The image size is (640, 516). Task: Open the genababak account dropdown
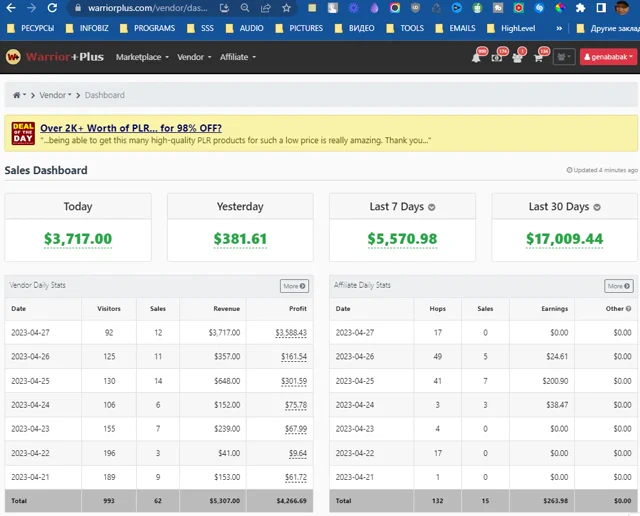[x=606, y=57]
